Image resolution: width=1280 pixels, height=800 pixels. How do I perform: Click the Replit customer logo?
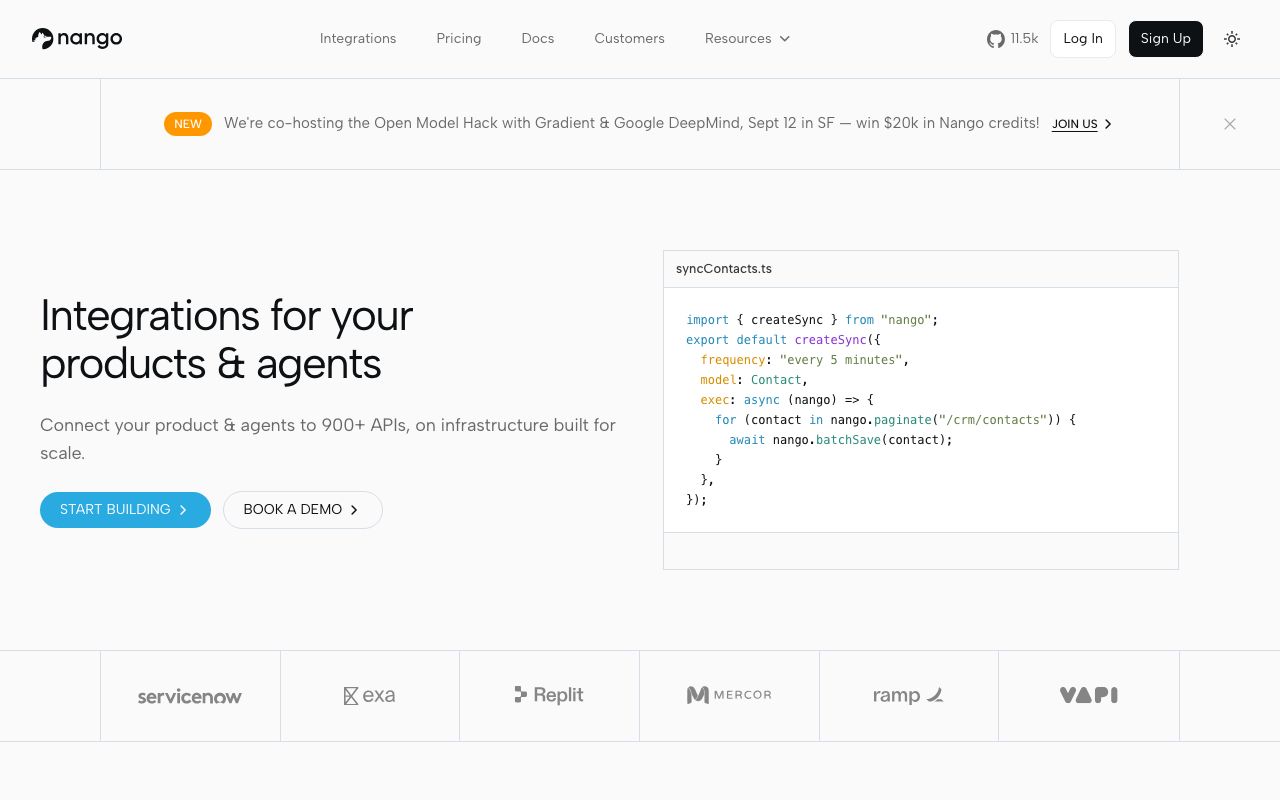(549, 695)
